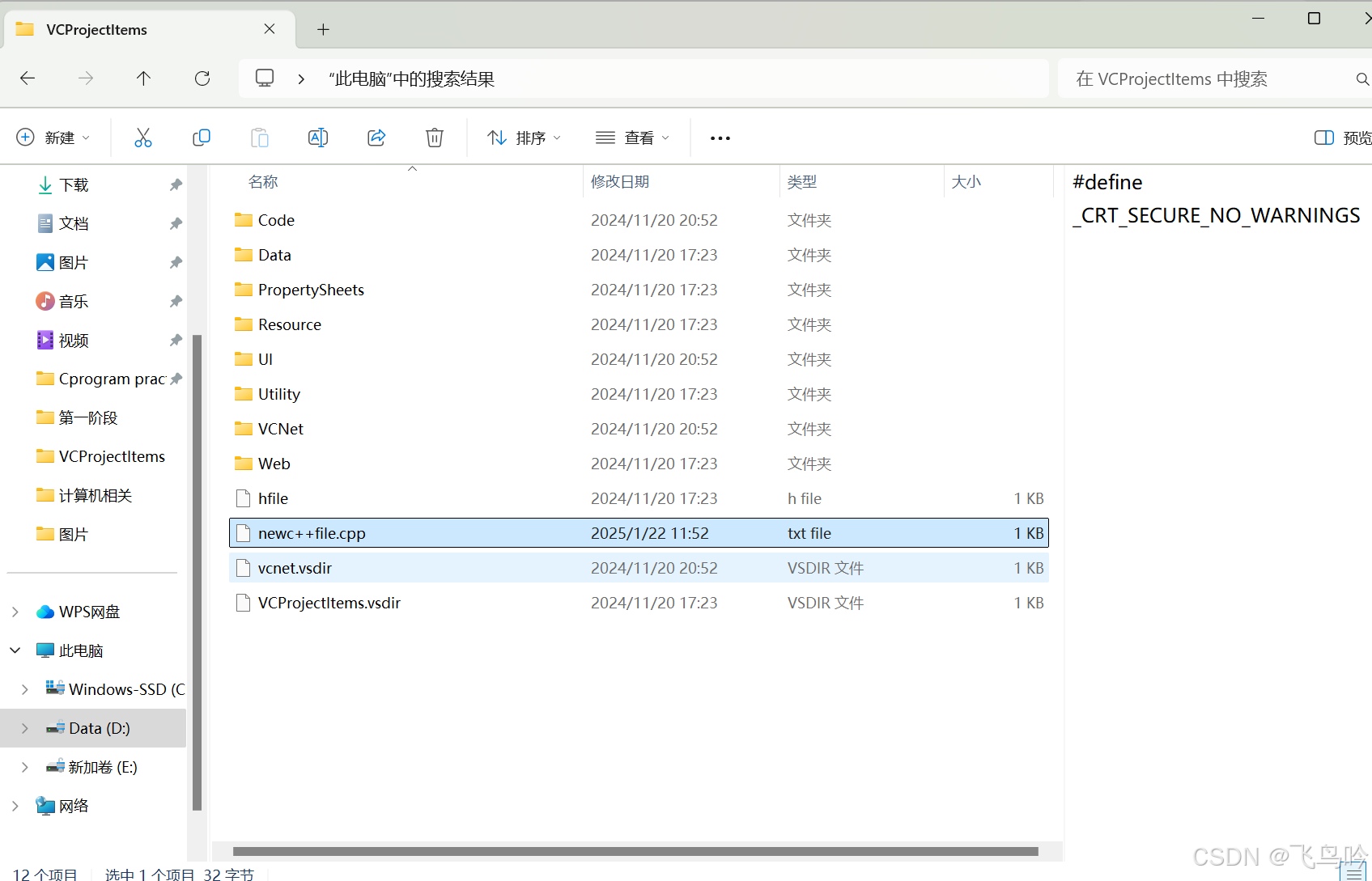Click the Copy icon in toolbar

pyautogui.click(x=202, y=138)
